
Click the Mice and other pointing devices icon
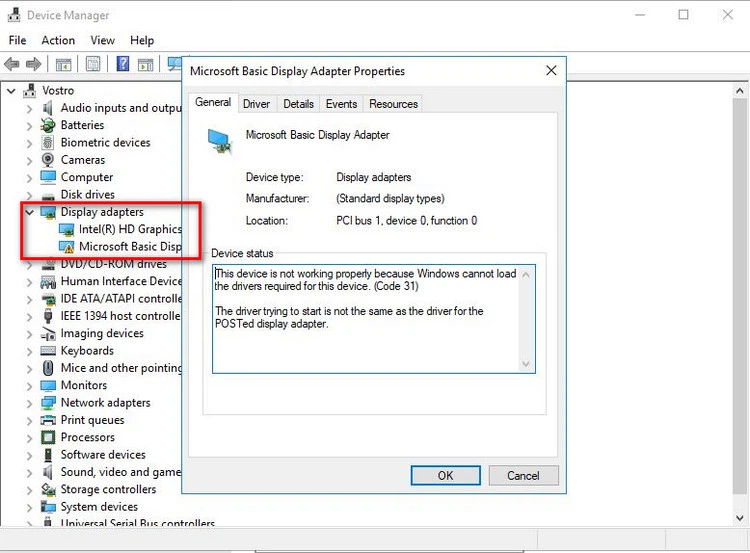48,368
